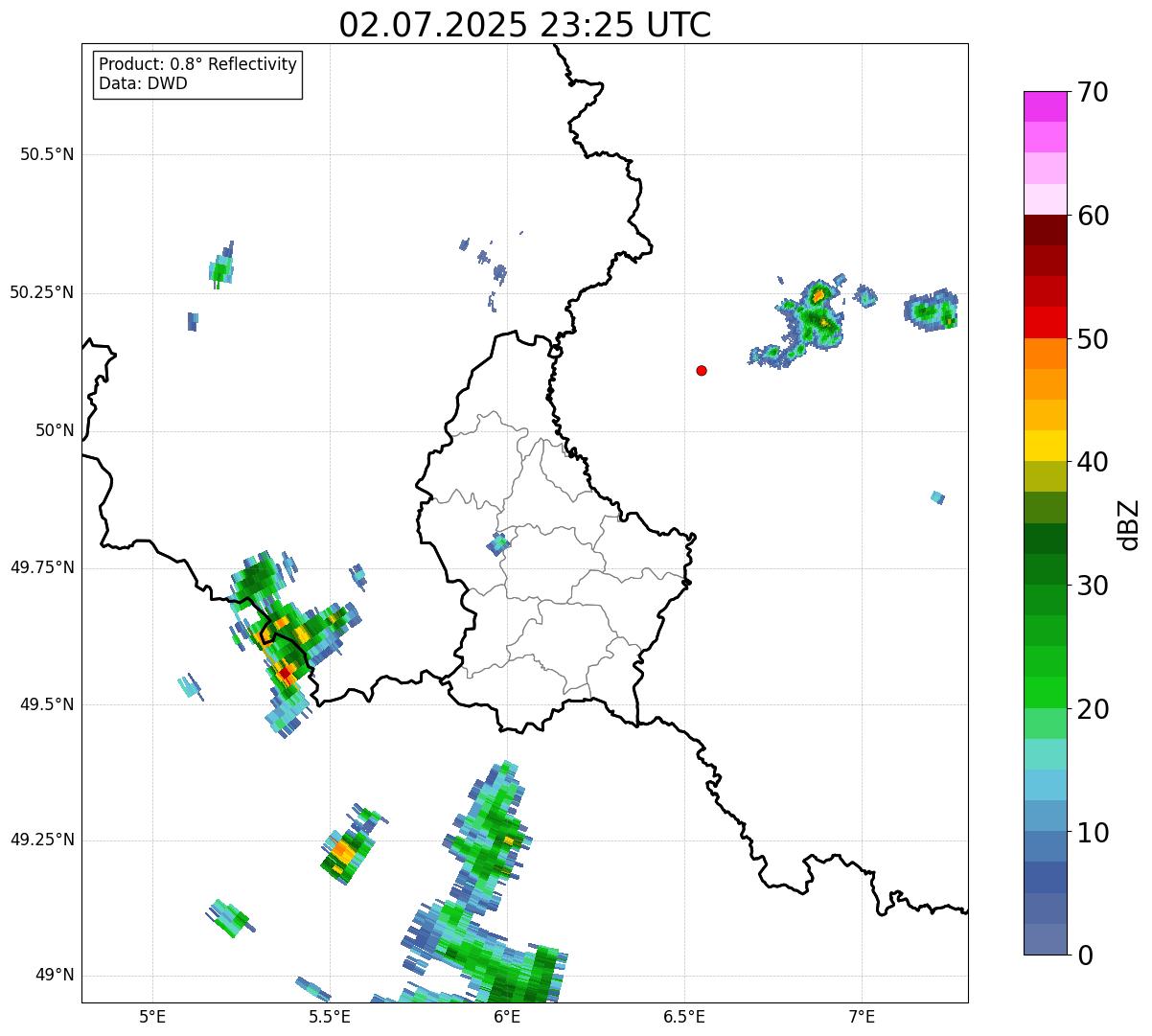Click the '6°E' longitude label

[507, 1017]
